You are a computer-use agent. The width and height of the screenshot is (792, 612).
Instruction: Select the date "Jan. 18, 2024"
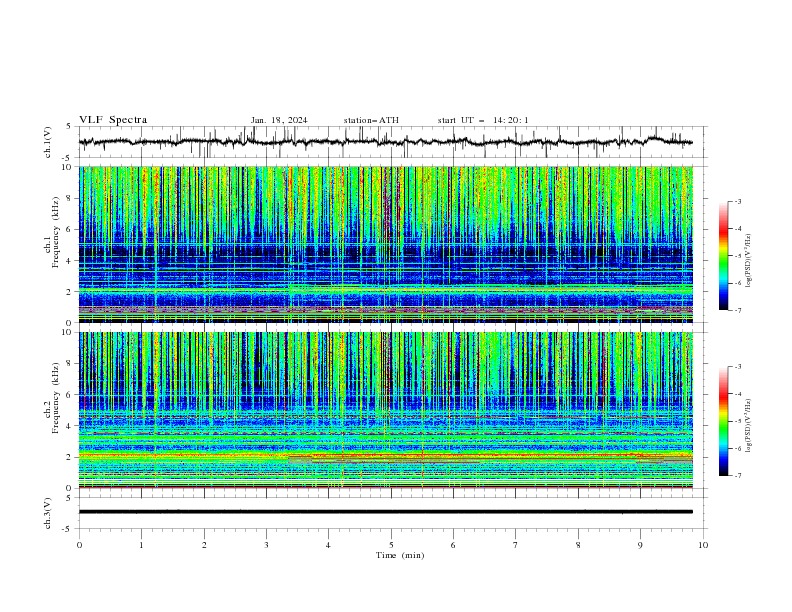pyautogui.click(x=279, y=120)
